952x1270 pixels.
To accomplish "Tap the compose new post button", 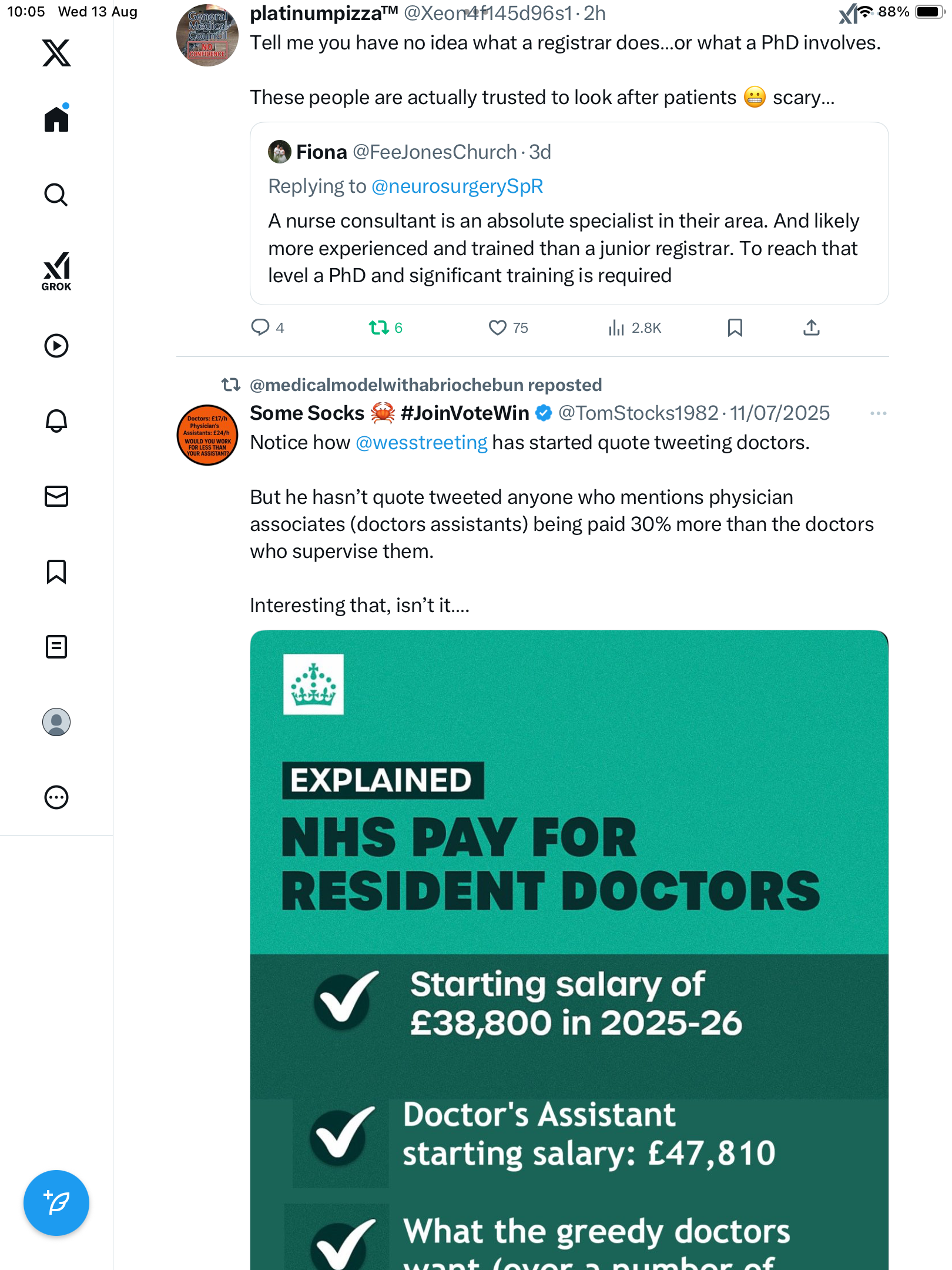I will pyautogui.click(x=56, y=1203).
